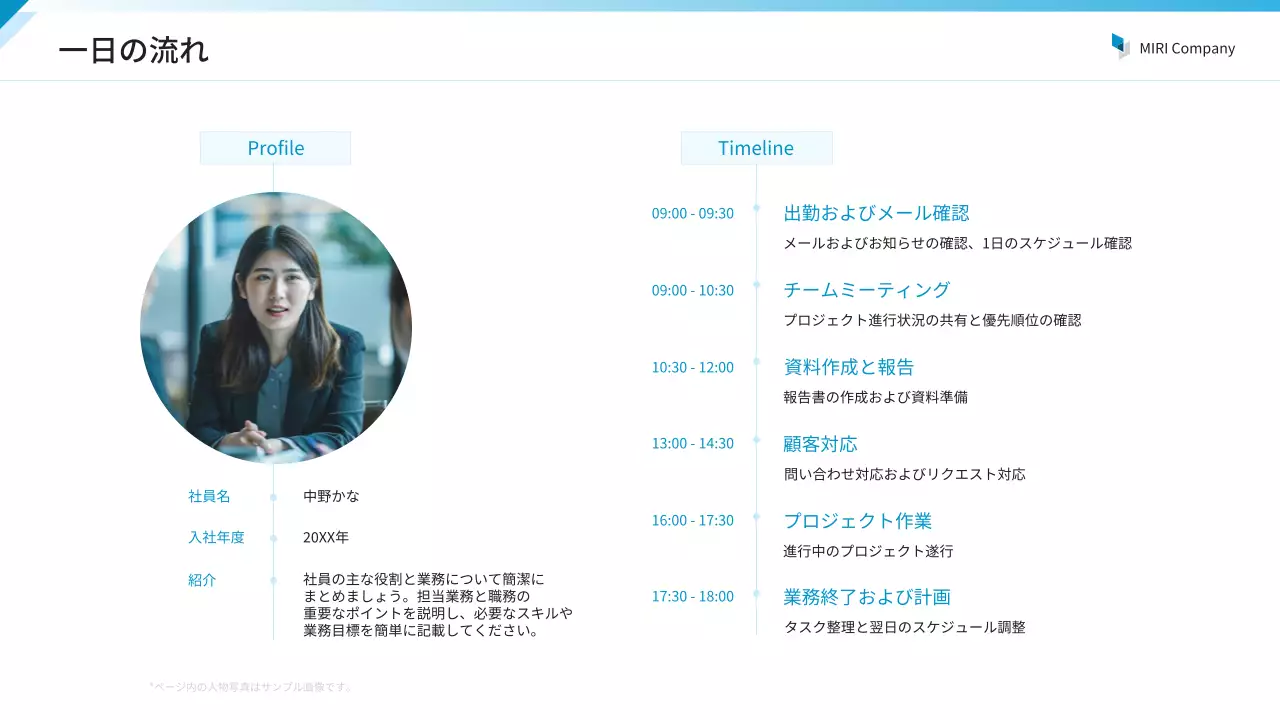Select the 出勤およびメール確認 heading

tap(876, 213)
